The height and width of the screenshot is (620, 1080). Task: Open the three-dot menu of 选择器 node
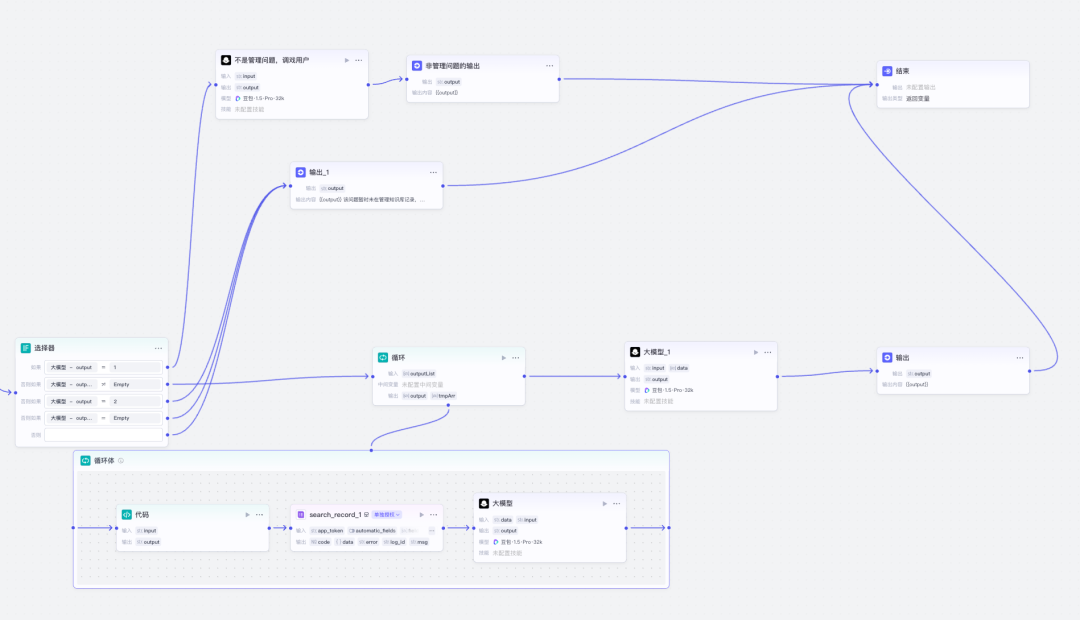pos(158,348)
